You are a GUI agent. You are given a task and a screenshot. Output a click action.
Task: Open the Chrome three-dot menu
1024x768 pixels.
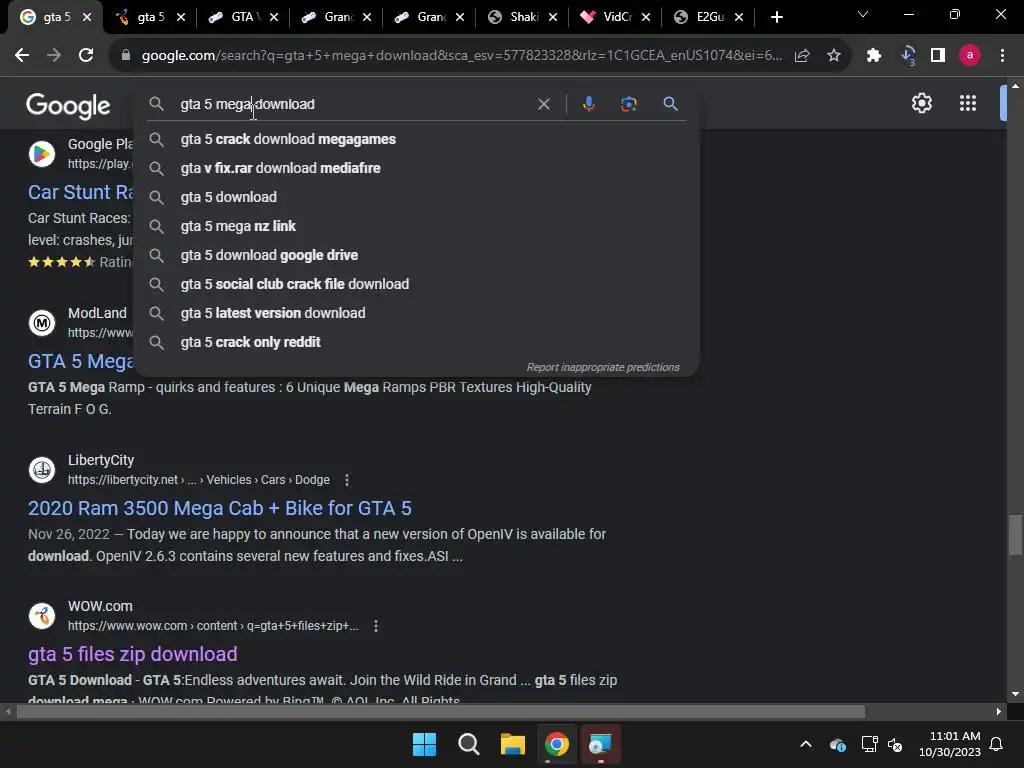1002,56
